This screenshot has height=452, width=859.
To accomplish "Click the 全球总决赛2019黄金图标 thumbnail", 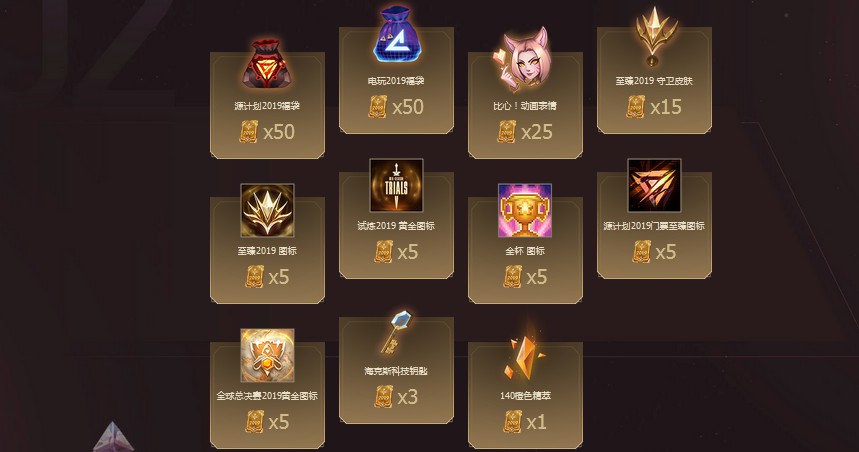I will [267, 356].
